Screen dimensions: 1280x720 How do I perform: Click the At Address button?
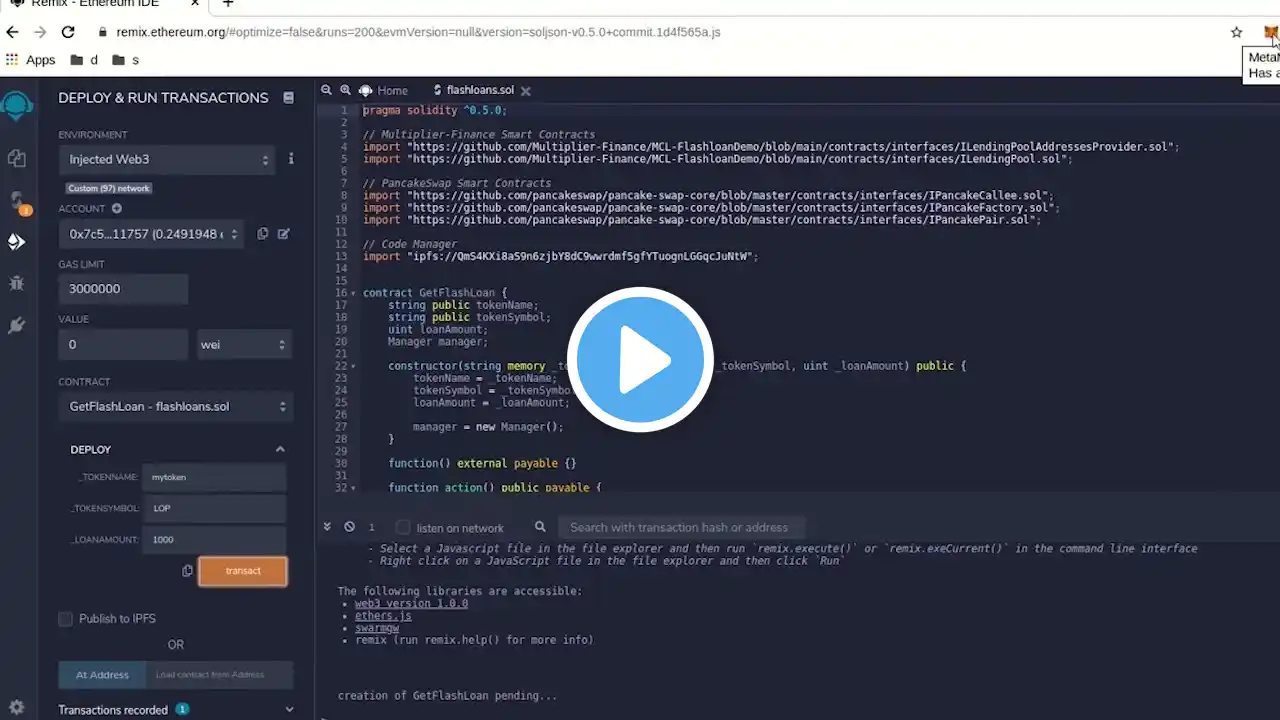tap(102, 675)
